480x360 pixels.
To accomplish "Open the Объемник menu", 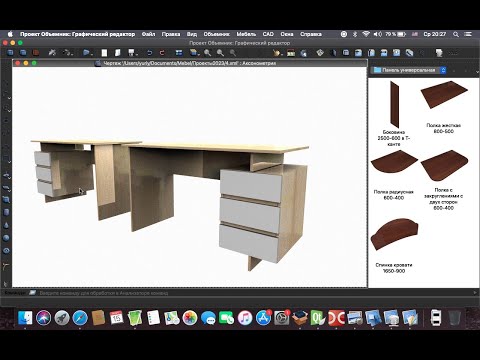I will pos(216,34).
